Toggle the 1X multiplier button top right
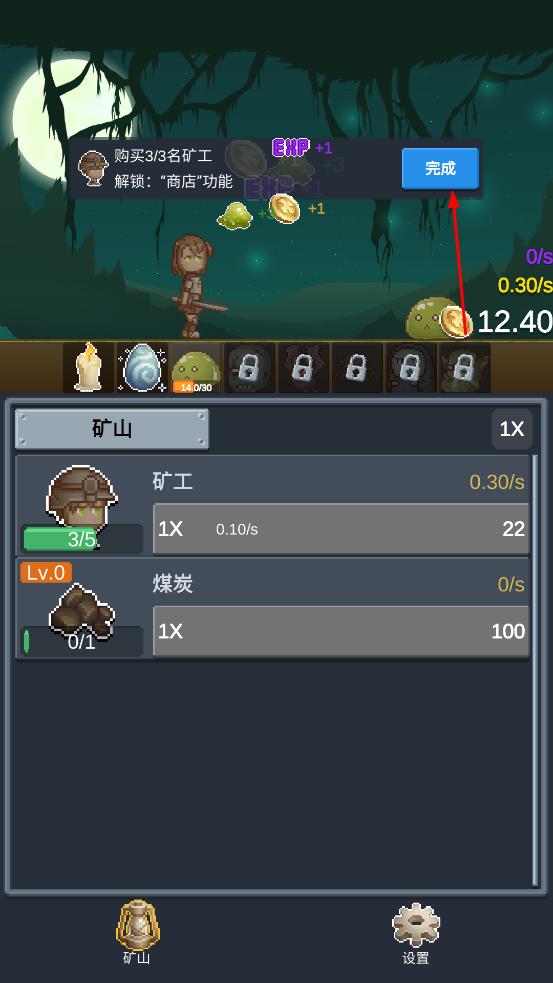 coord(512,429)
